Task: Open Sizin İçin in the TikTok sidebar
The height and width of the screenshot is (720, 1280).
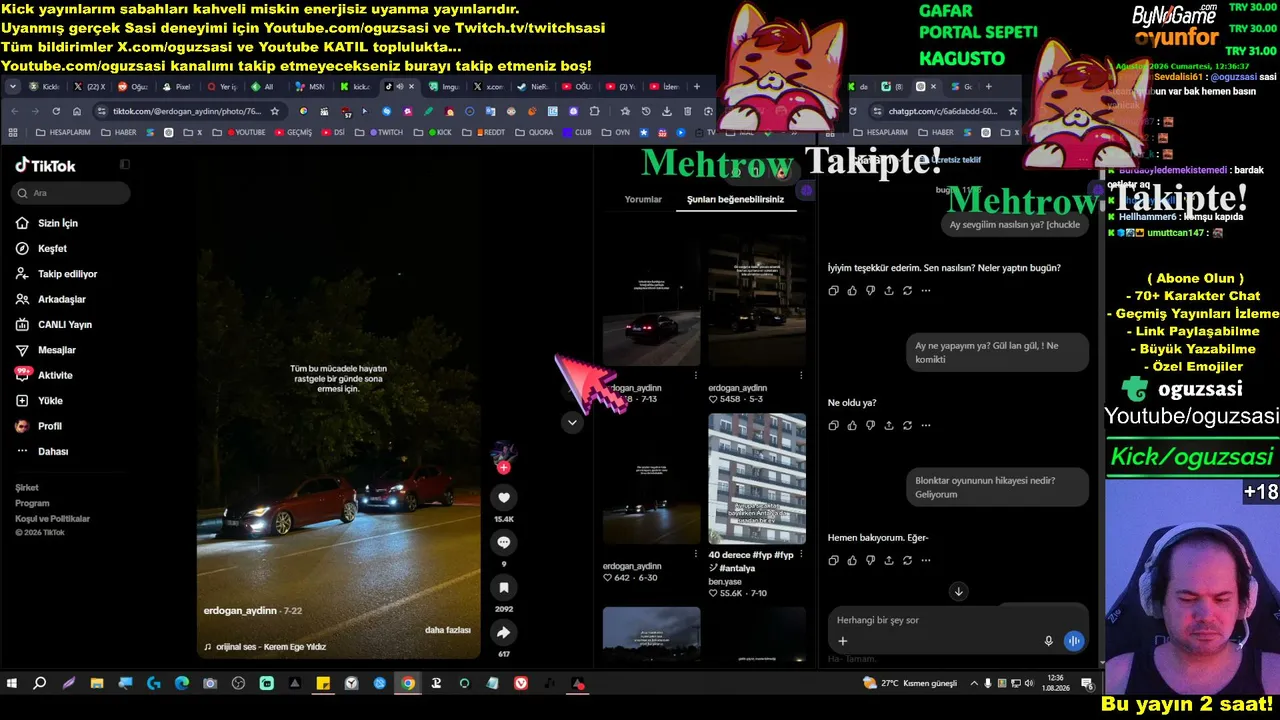Action: pos(57,223)
